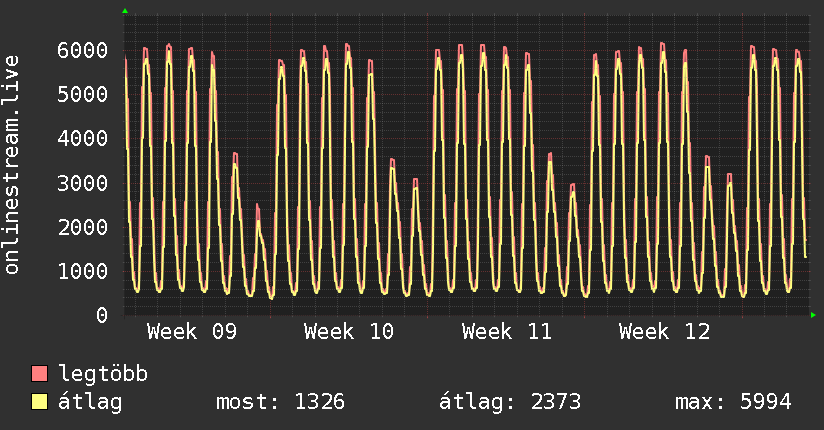Image resolution: width=824 pixels, height=430 pixels.
Task: Select the legtöbb legend label
Action: point(103,375)
